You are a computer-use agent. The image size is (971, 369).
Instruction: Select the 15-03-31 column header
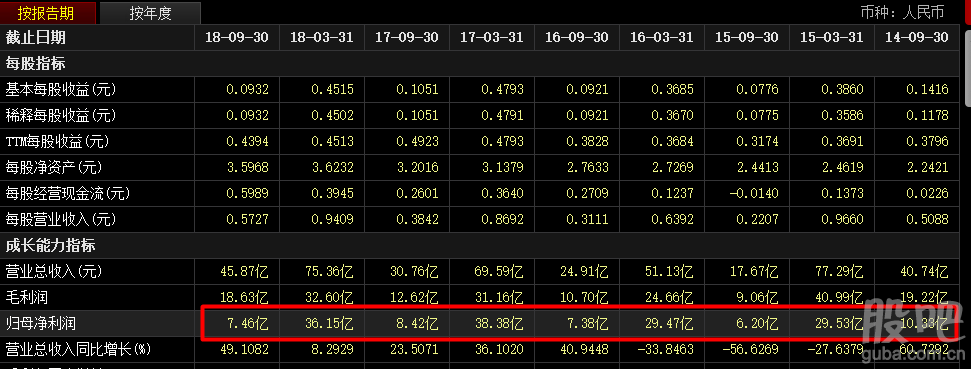click(x=832, y=37)
